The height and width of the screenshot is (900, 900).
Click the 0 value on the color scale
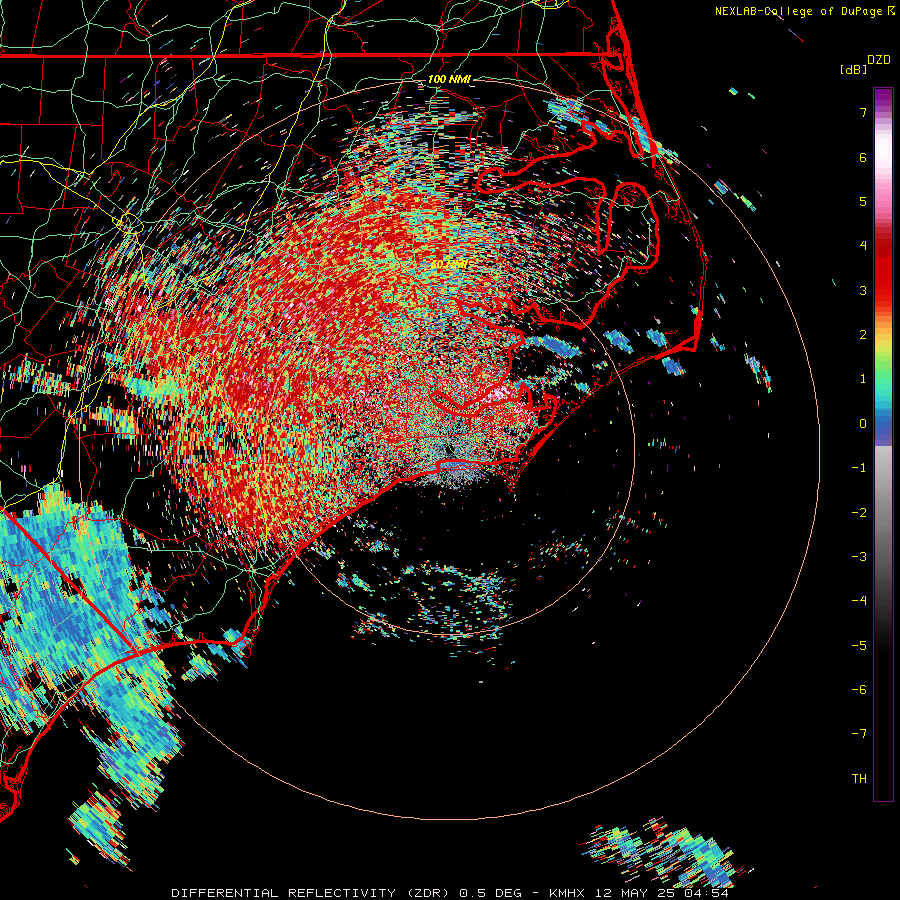click(x=863, y=424)
